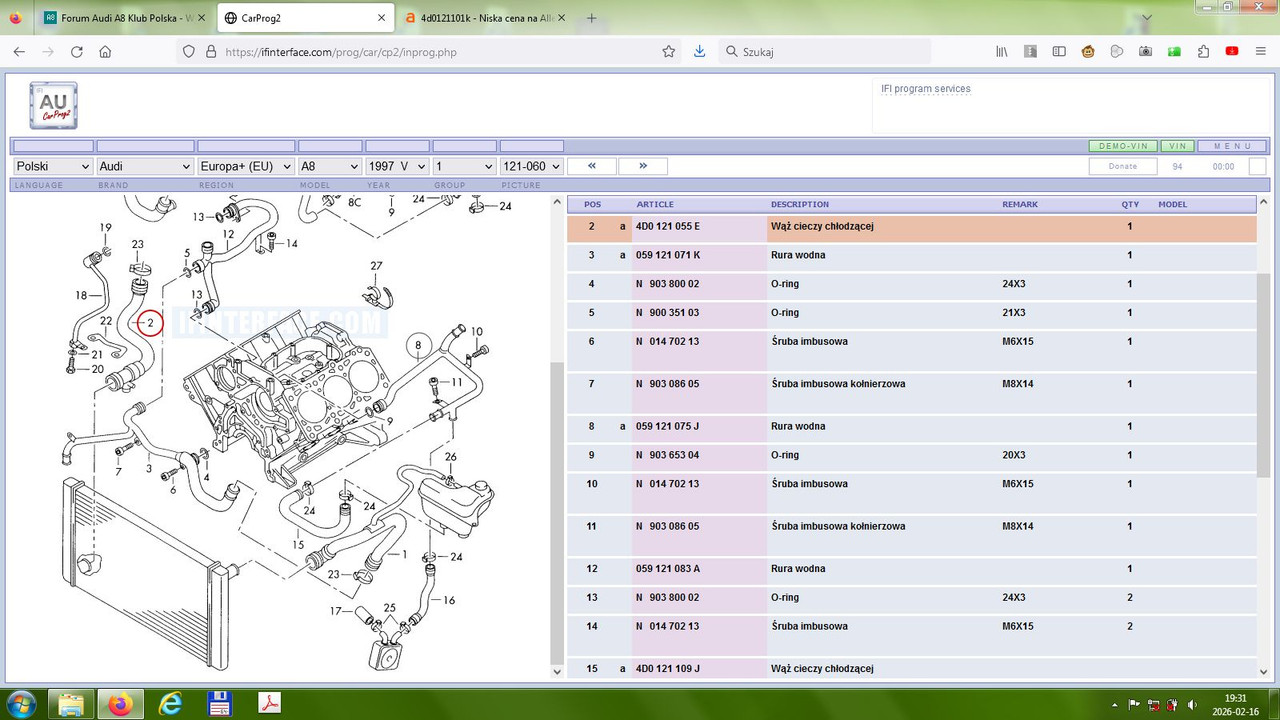
Task: Close the CarProg2 tab
Action: point(381,18)
